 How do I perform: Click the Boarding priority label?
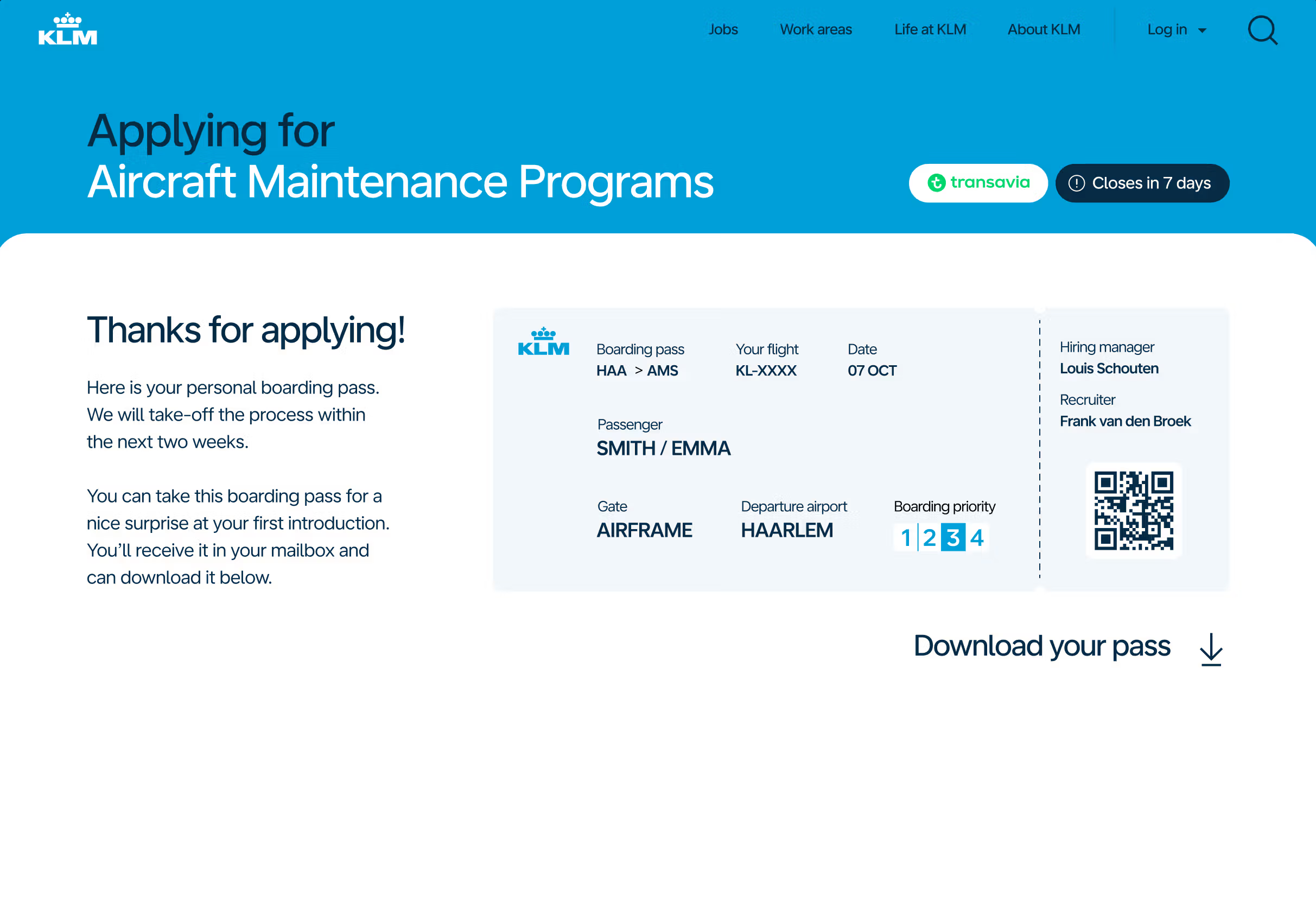pos(945,506)
